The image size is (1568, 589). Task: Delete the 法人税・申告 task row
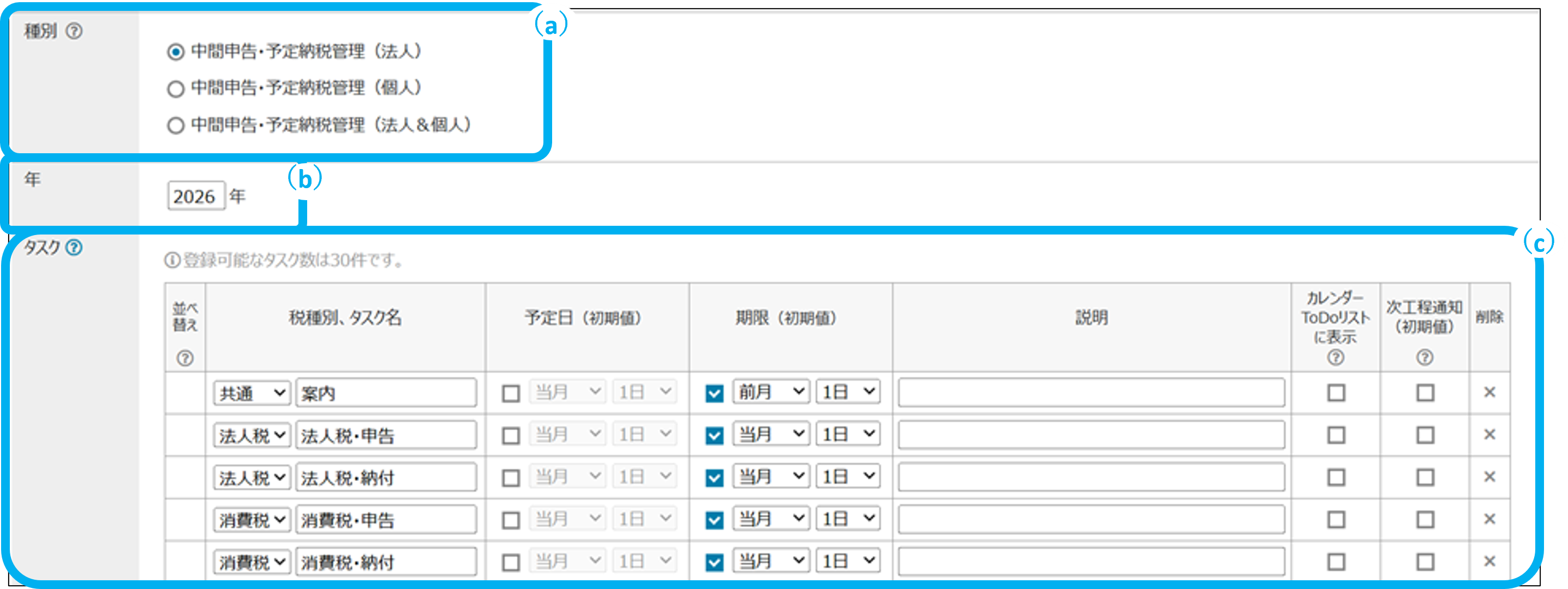[x=1489, y=435]
